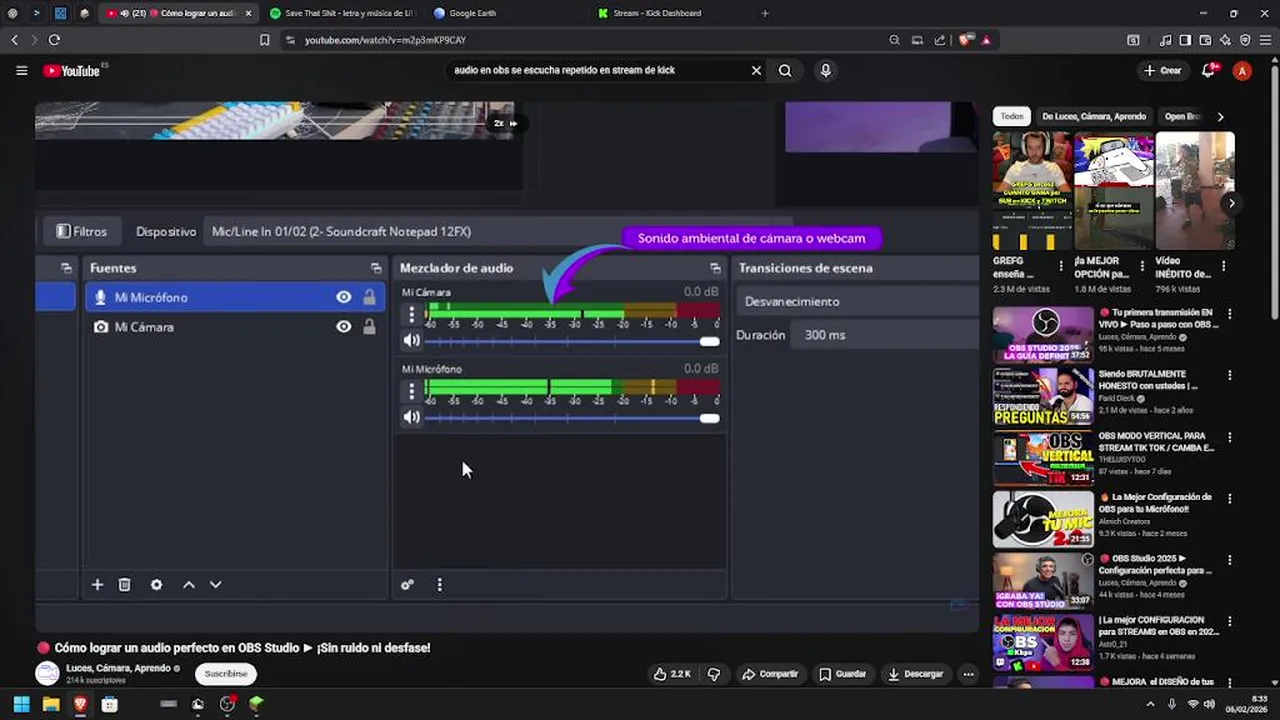Open options for Tu primera transmisión video
The image size is (1280, 720).
(x=1229, y=314)
